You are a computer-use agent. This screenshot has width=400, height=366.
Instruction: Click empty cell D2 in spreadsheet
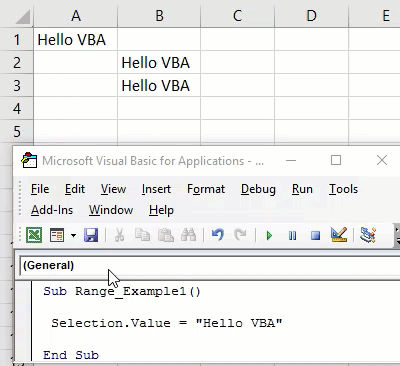click(x=312, y=62)
